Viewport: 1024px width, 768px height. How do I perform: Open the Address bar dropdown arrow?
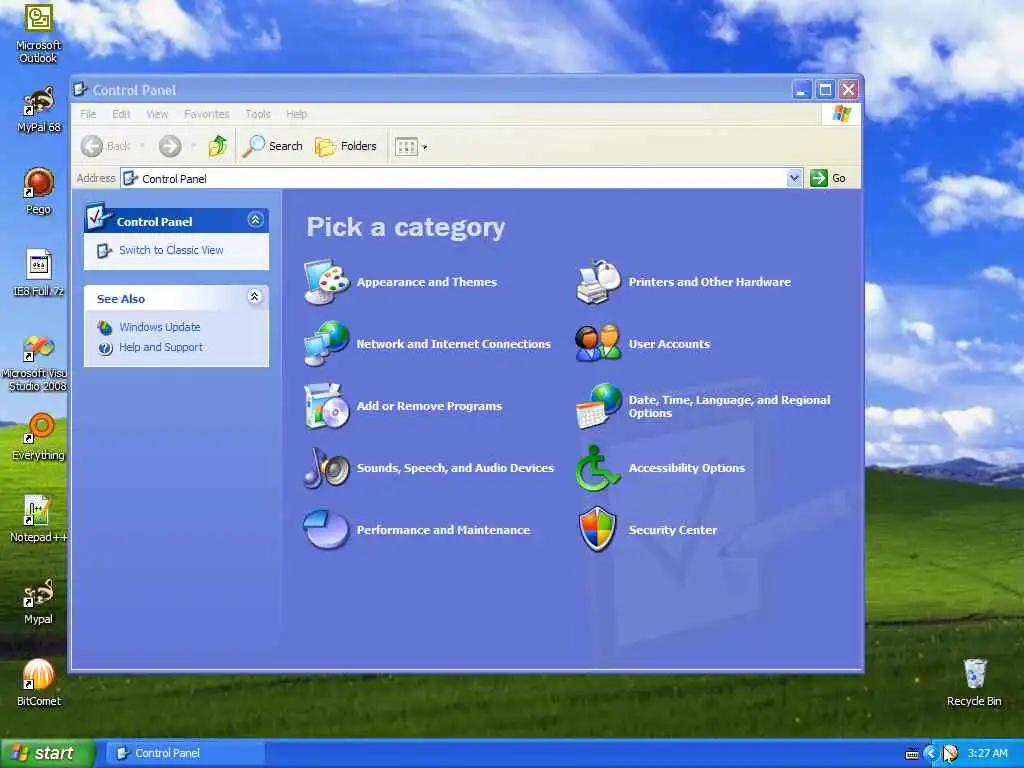tap(794, 178)
